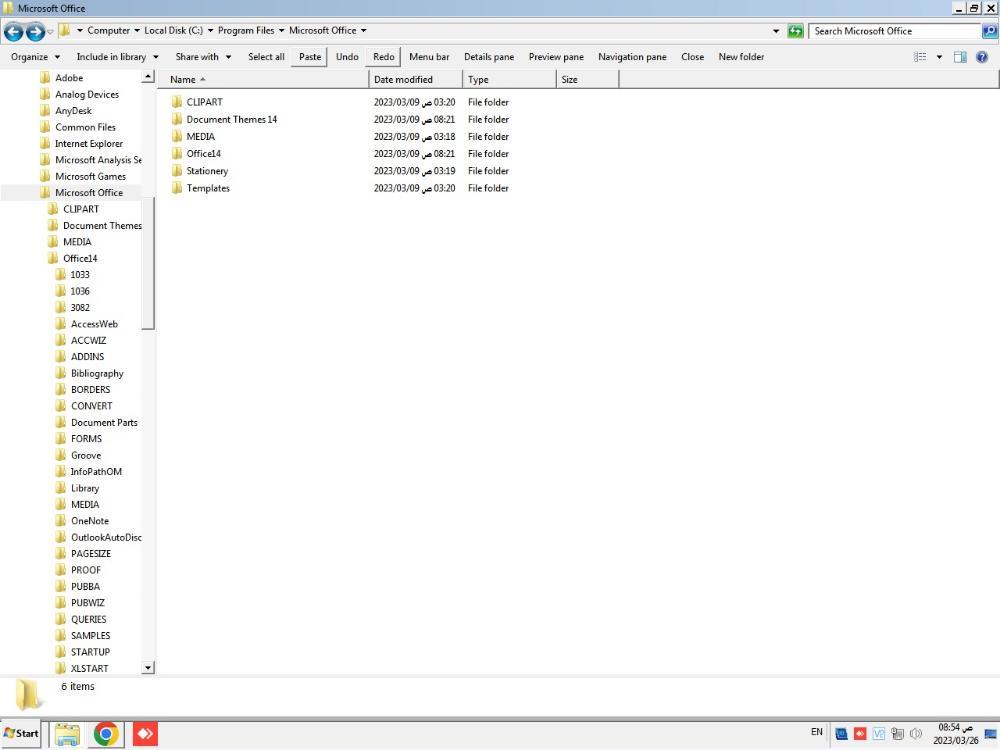Screen dimensions: 1000x750
Task: Open Help question mark icon
Action: point(982,57)
